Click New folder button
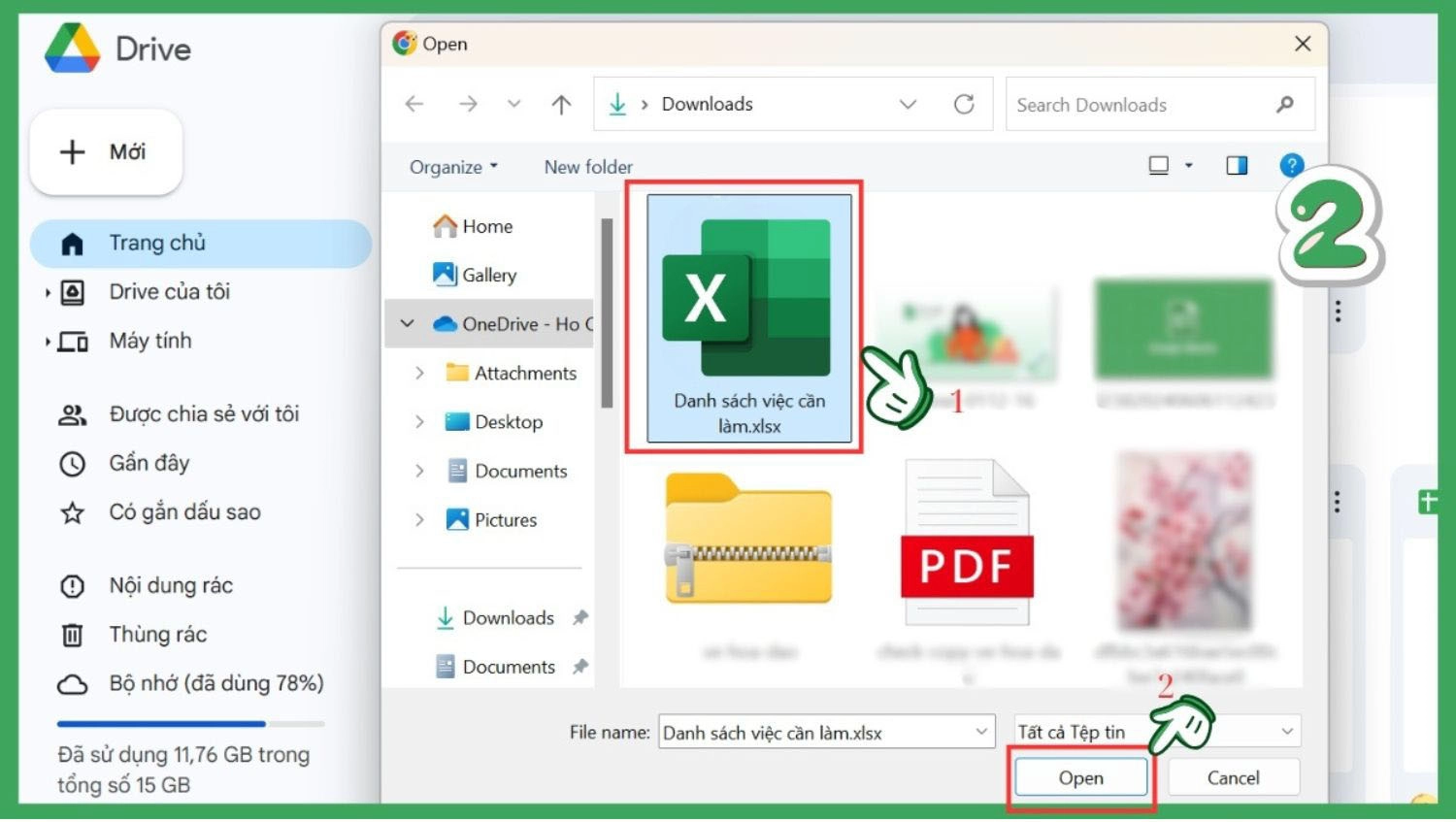Screen dimensions: 1456x822 [588, 167]
